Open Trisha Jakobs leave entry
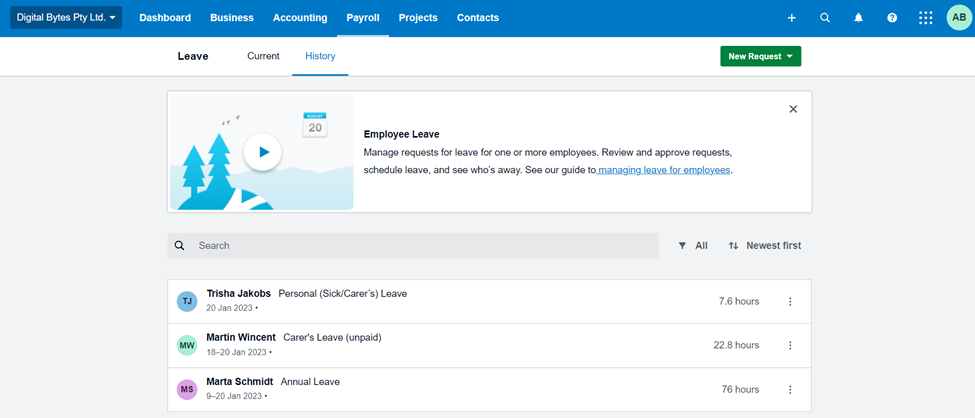 tap(489, 302)
